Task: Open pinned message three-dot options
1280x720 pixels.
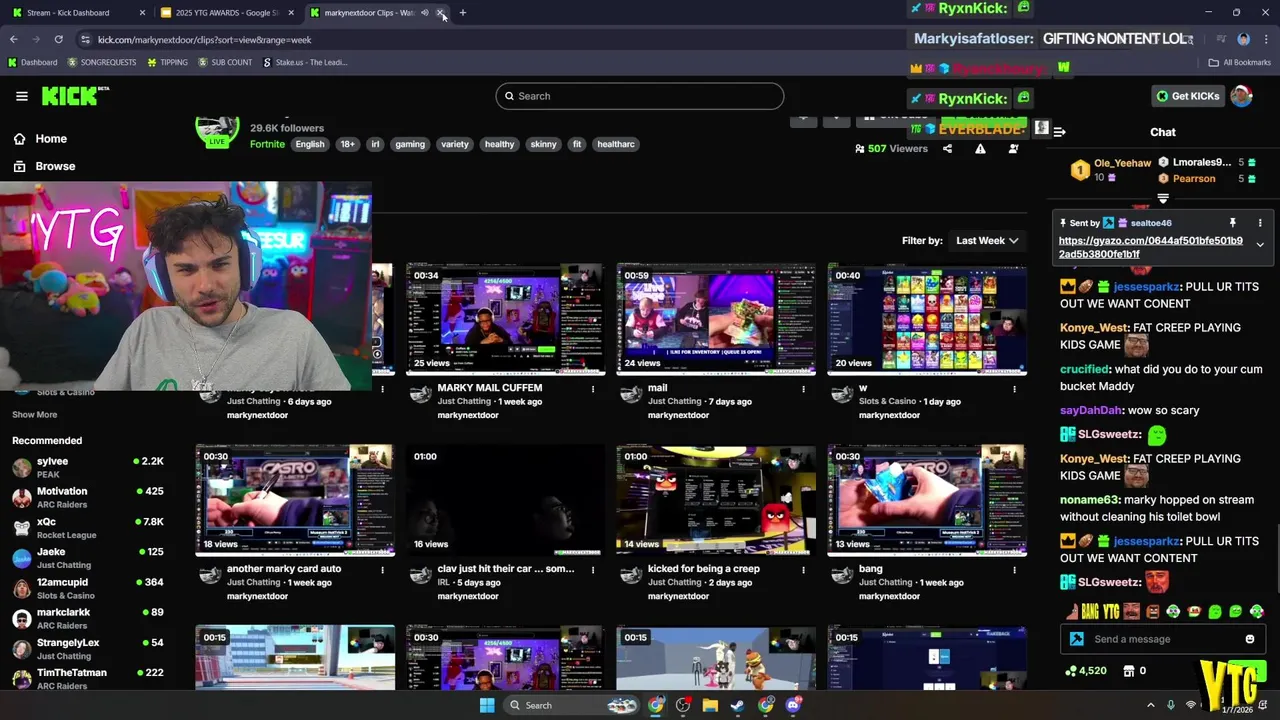Action: (x=1260, y=223)
